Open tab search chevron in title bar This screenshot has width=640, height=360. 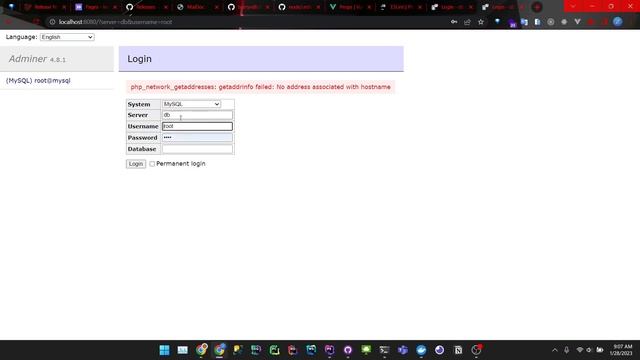pos(573,7)
